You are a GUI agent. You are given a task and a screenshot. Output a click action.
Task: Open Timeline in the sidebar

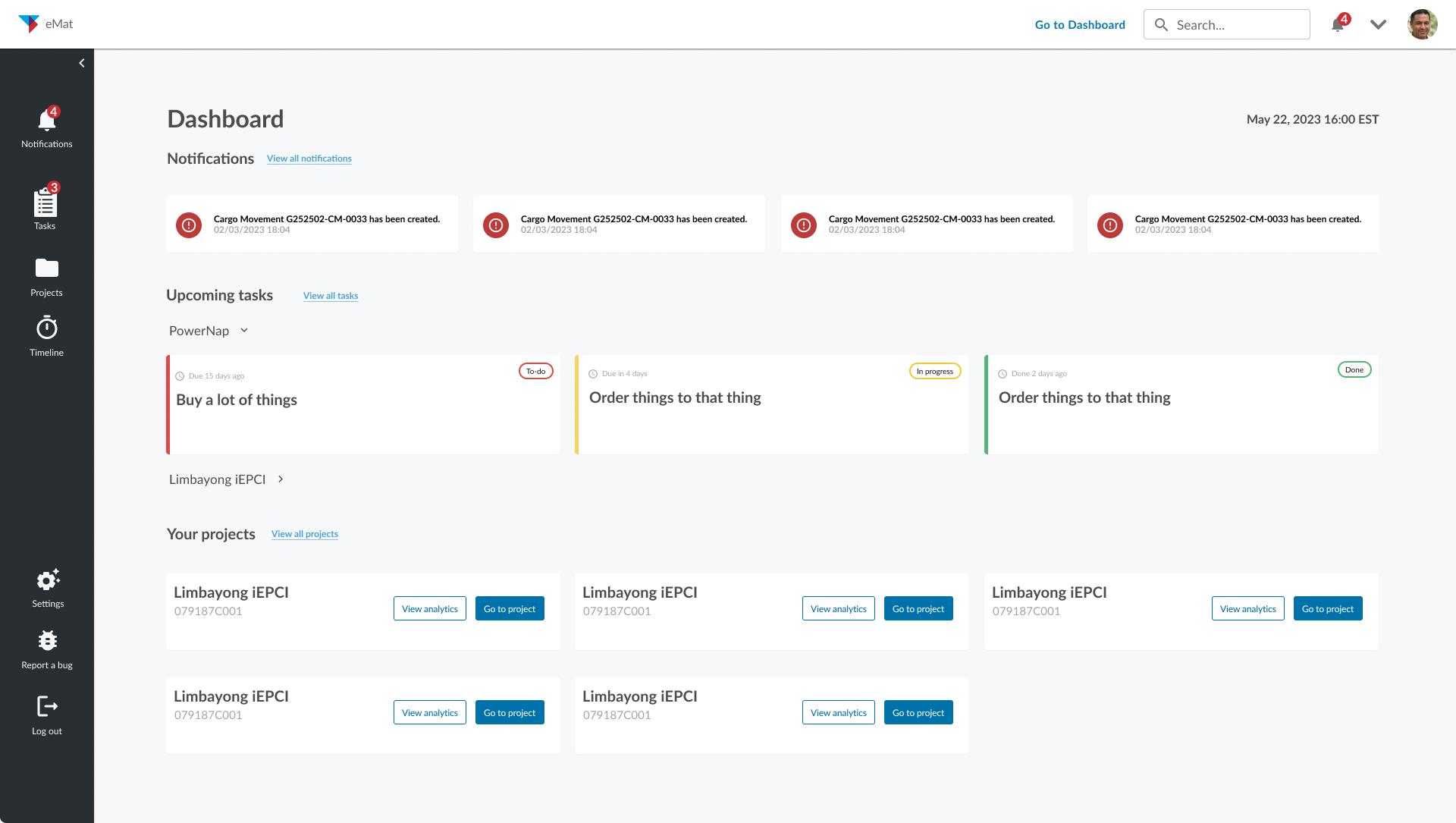tap(47, 336)
